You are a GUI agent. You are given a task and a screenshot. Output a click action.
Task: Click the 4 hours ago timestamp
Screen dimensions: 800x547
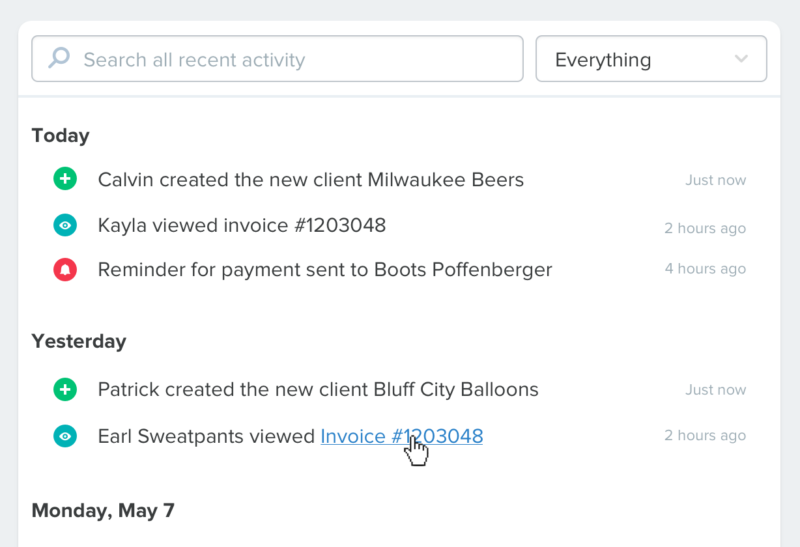coord(705,268)
